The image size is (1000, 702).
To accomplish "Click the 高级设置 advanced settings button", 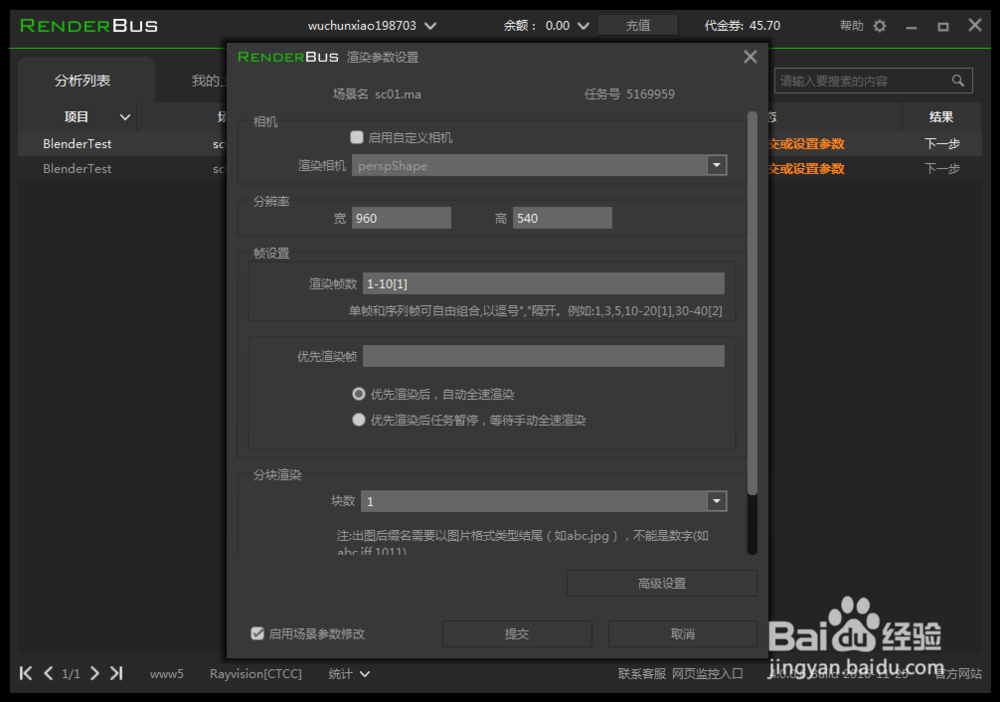I will (662, 583).
